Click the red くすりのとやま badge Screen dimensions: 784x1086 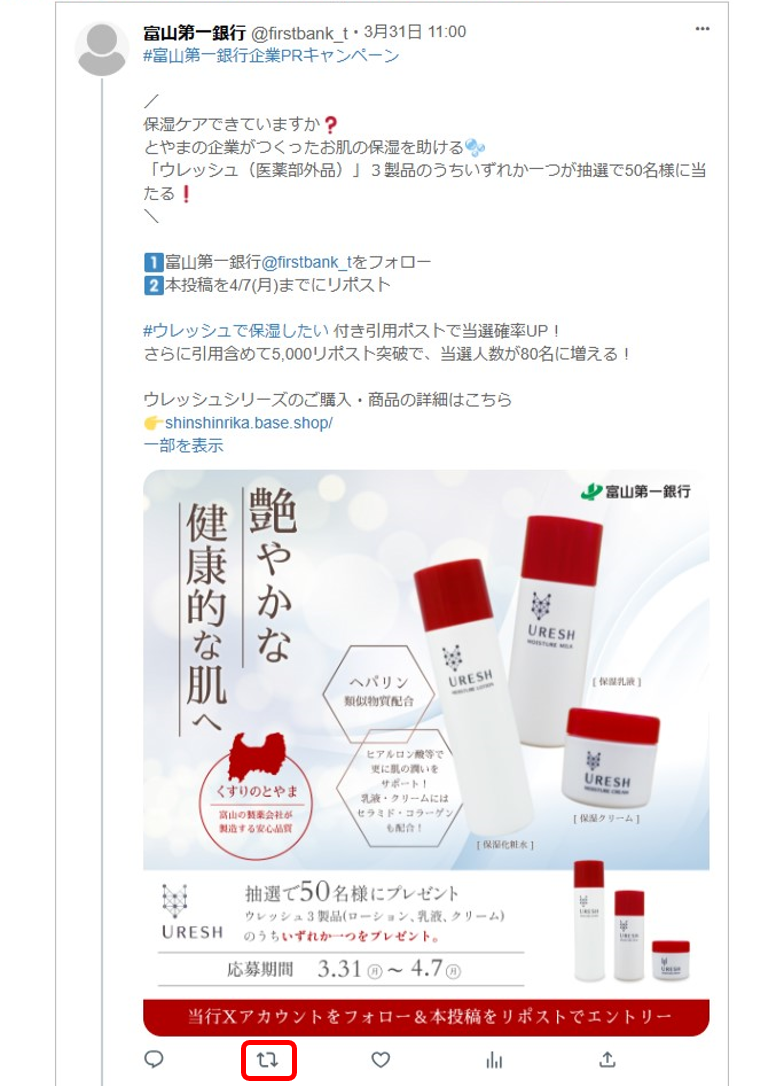(257, 790)
